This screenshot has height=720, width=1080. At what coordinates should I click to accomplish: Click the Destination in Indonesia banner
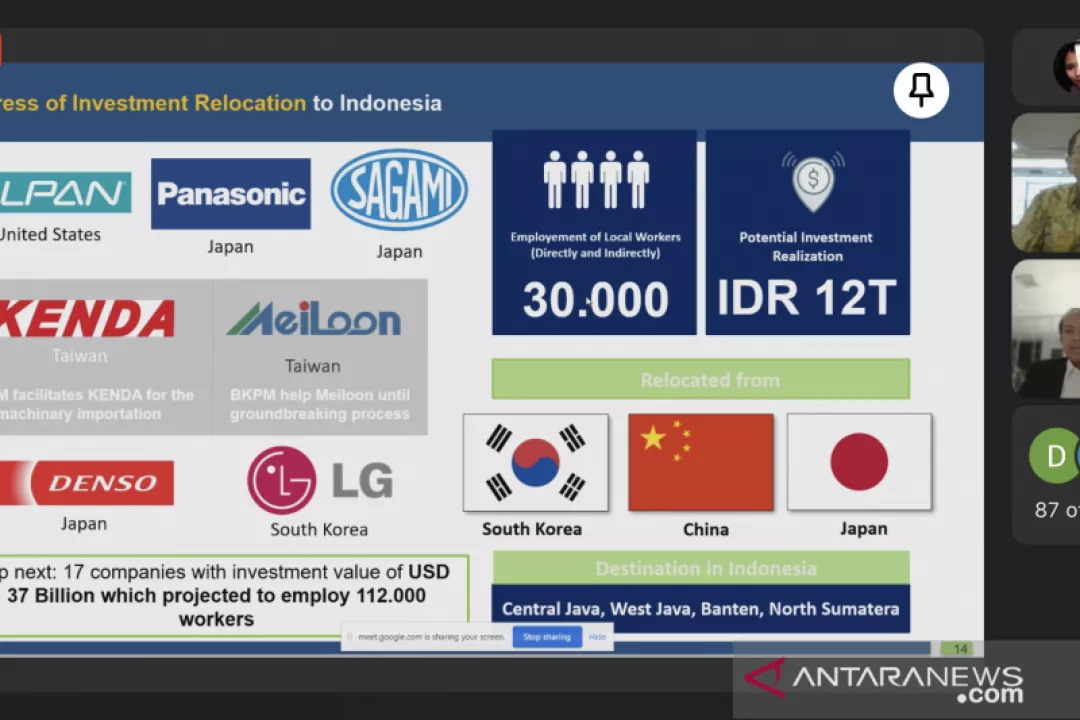[701, 568]
